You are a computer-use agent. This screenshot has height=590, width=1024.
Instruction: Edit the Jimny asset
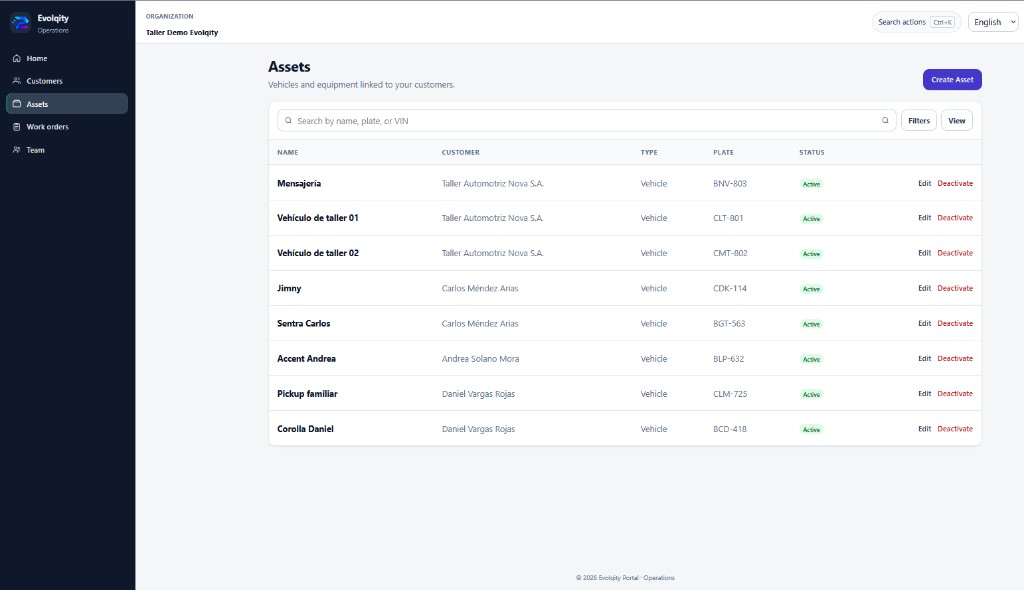[924, 288]
